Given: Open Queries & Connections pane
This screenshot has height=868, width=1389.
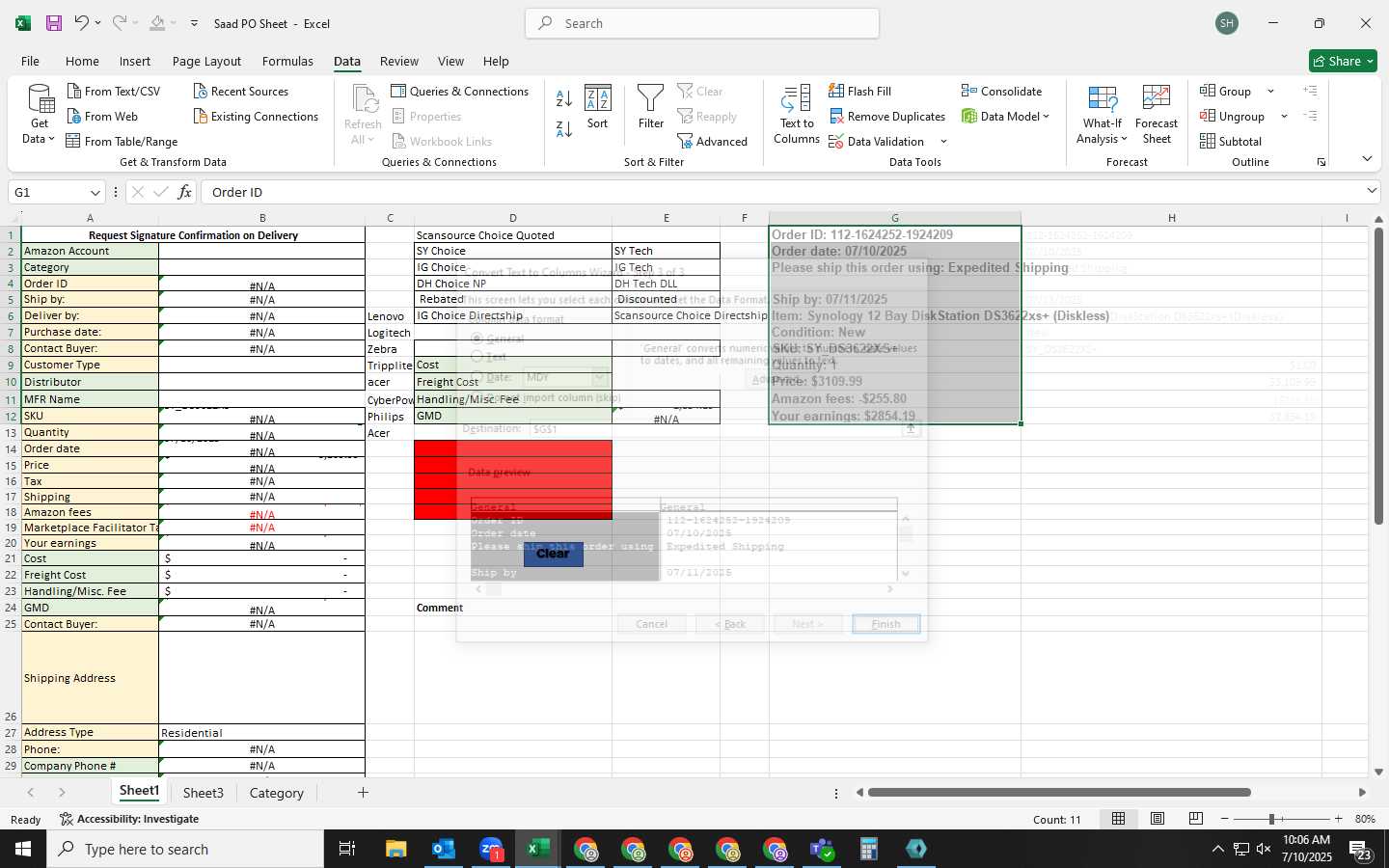Looking at the screenshot, I should 459,92.
